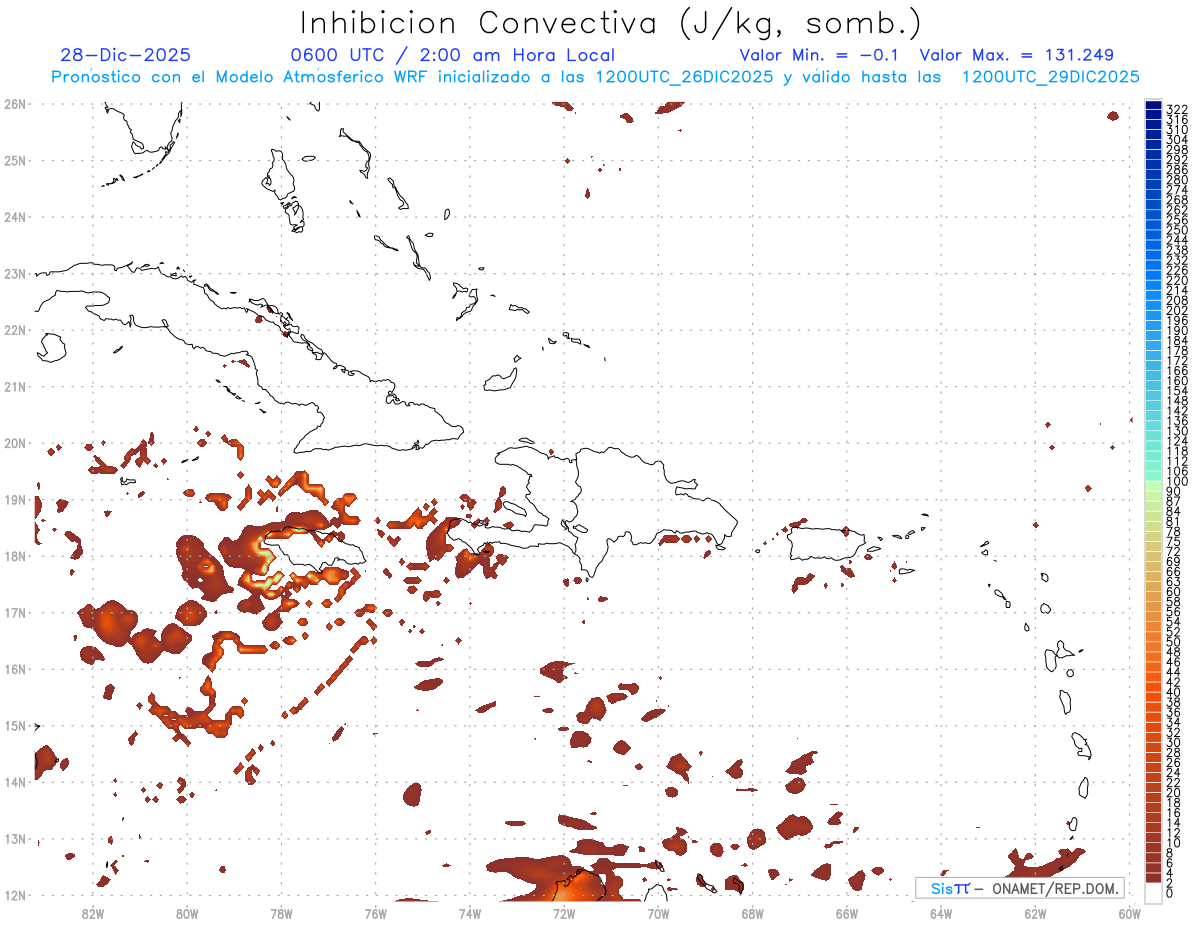Image resolution: width=1200 pixels, height=927 pixels.
Task: Click the longitude label '60W'
Action: pos(1130,913)
